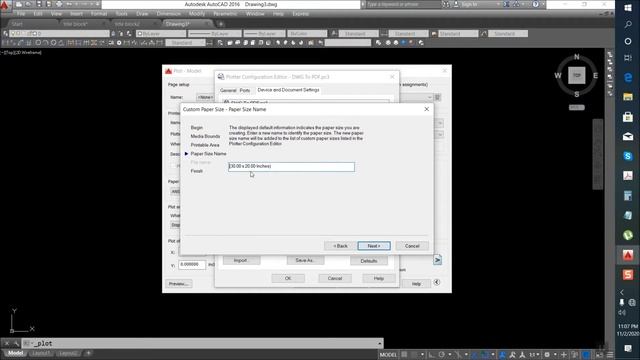This screenshot has height=360, width=640.
Task: Open the ByLayer lineweight dropdown
Action: point(264,33)
